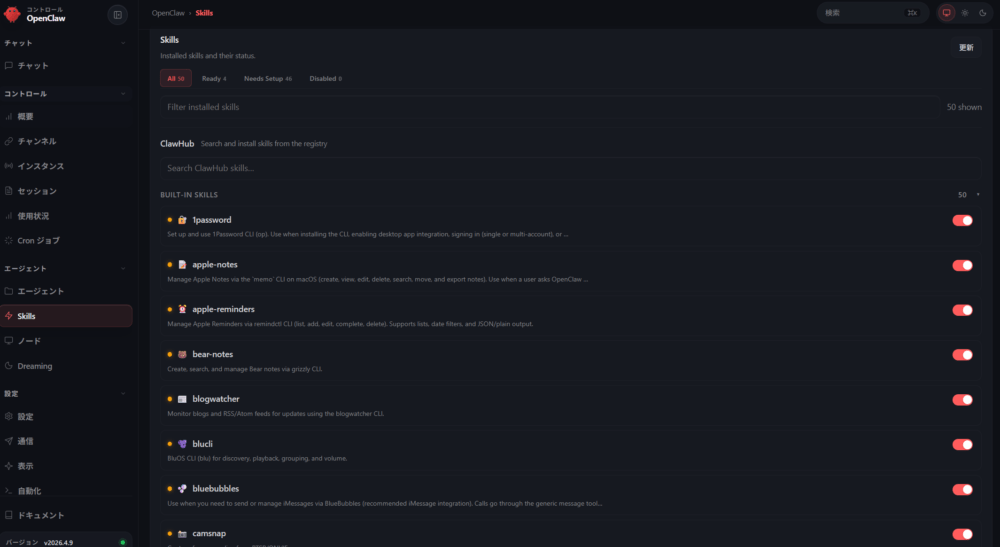Show the Ready skills tab
The image size is (1000, 547).
coord(213,78)
